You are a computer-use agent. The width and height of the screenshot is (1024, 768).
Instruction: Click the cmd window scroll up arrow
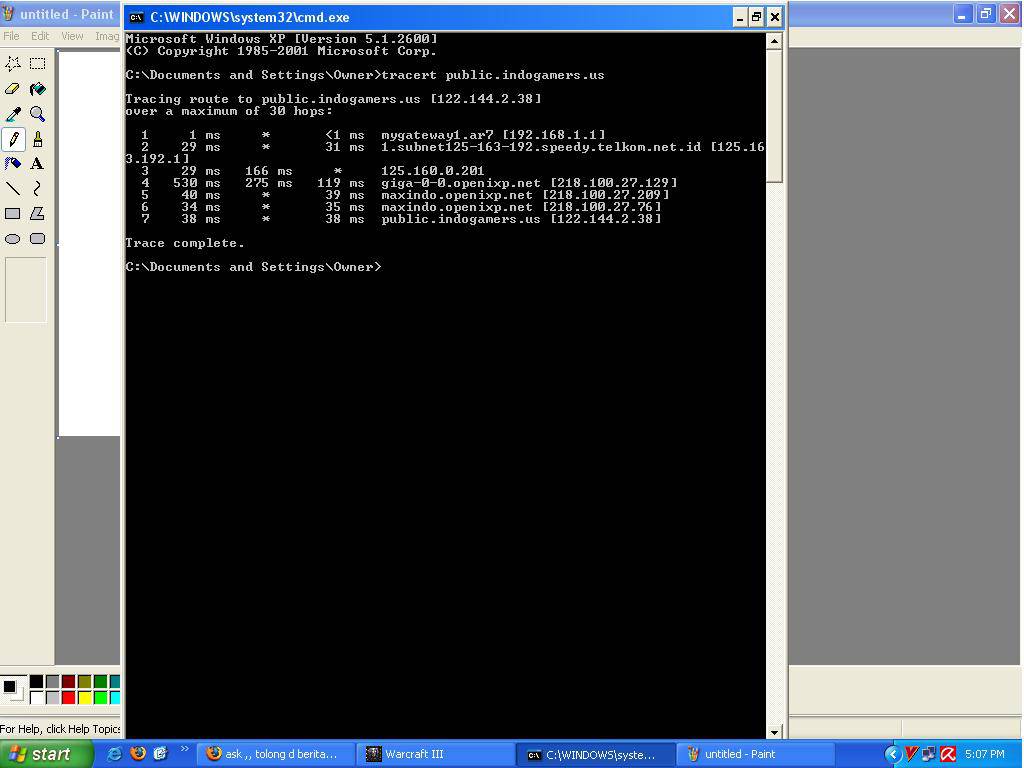coord(774,41)
